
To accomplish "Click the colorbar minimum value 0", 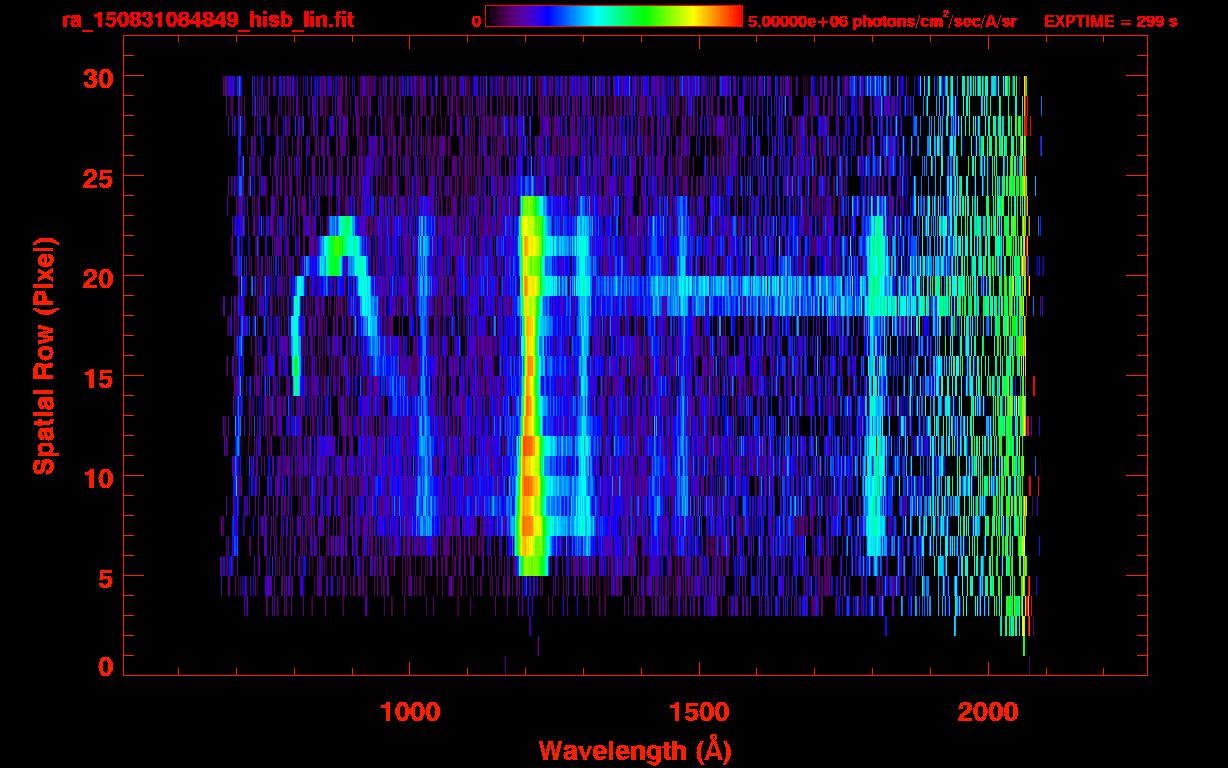I will [x=476, y=21].
